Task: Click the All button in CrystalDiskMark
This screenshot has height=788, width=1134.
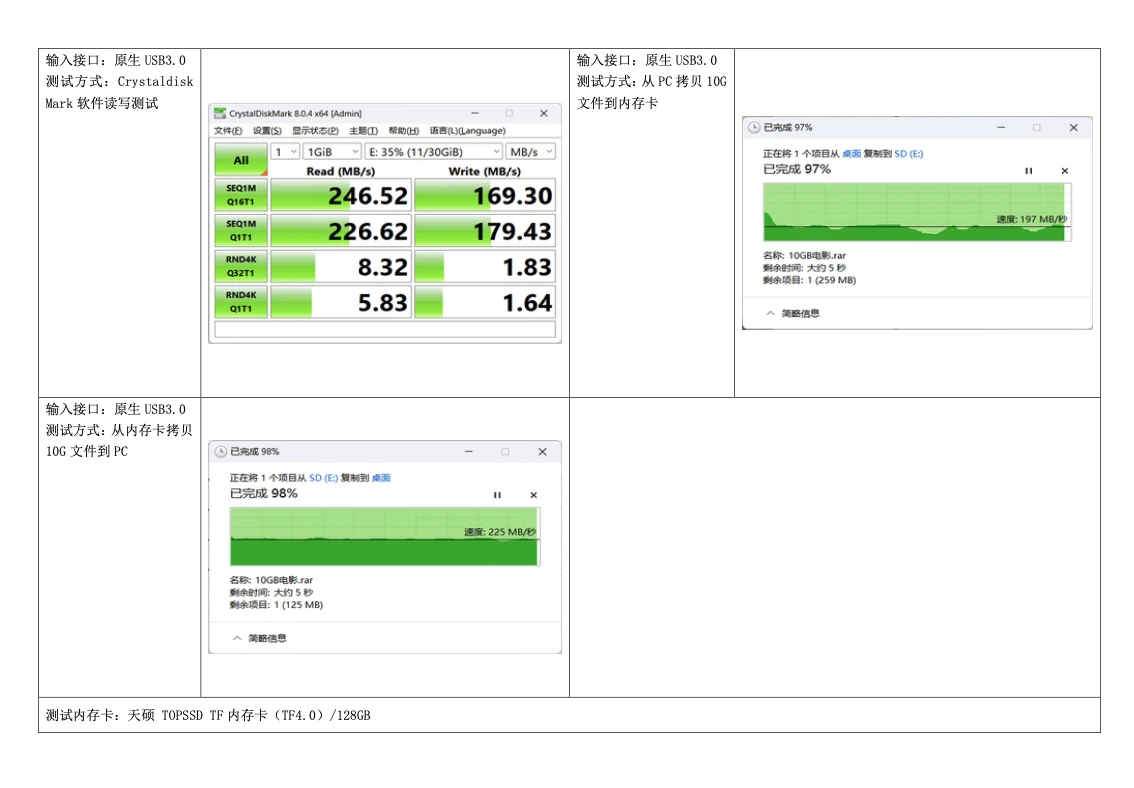Action: click(241, 160)
